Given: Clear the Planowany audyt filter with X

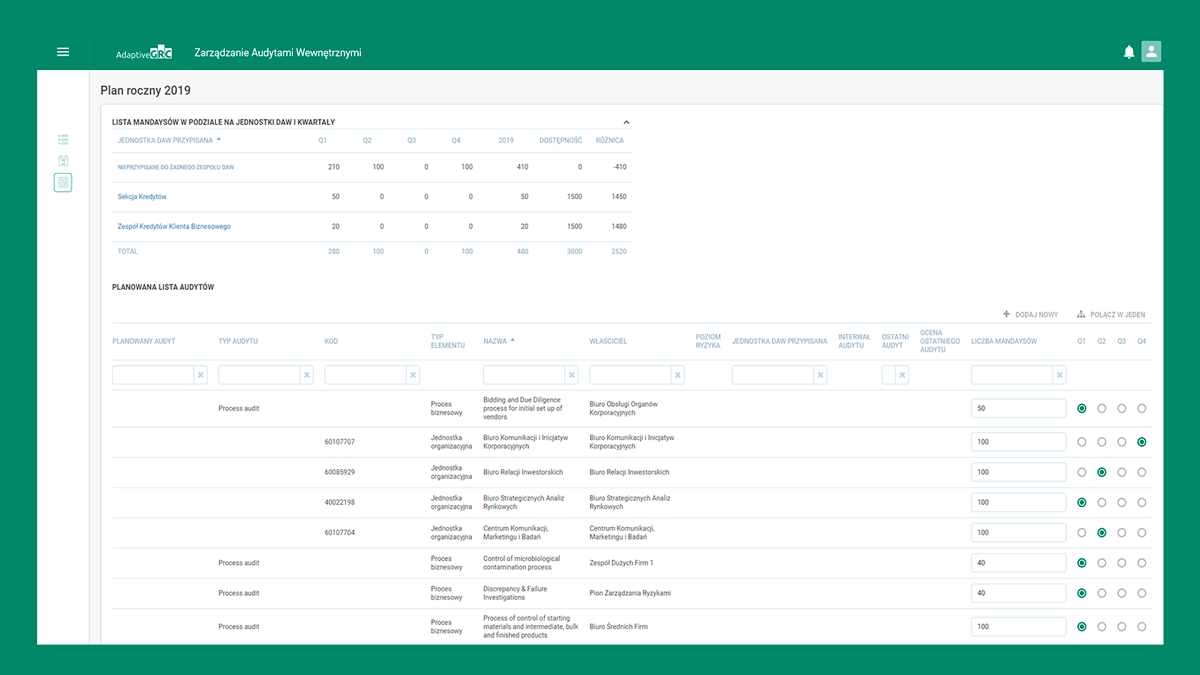Looking at the screenshot, I should 200,375.
